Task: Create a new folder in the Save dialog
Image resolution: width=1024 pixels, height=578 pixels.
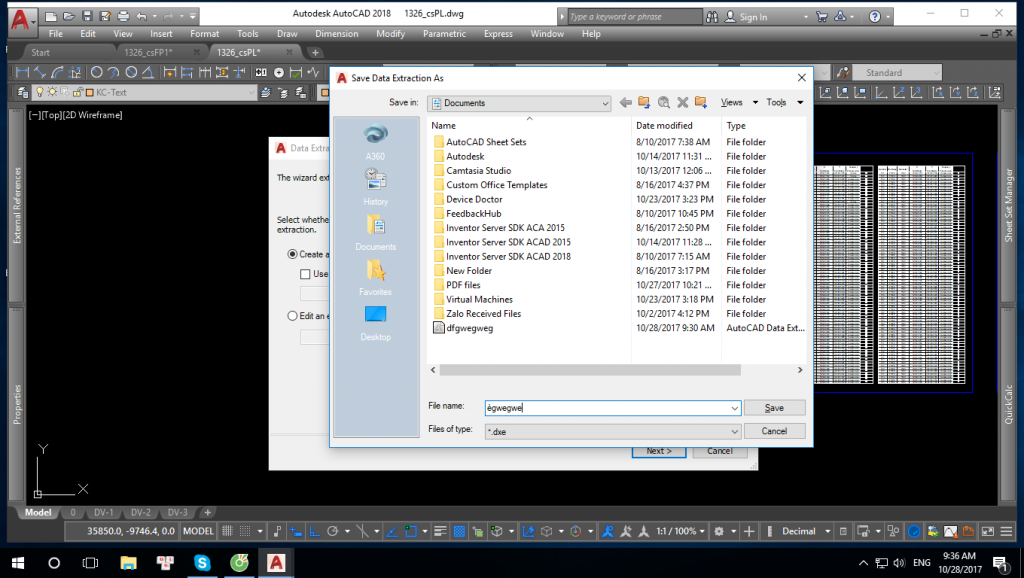Action: tap(700, 101)
